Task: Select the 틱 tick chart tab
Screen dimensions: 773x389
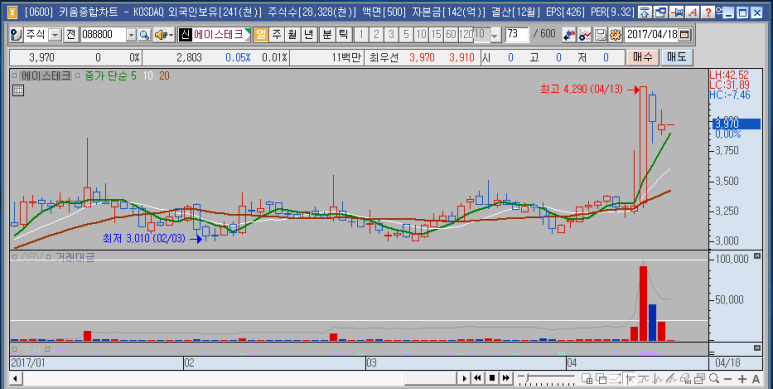Action: [x=343, y=35]
